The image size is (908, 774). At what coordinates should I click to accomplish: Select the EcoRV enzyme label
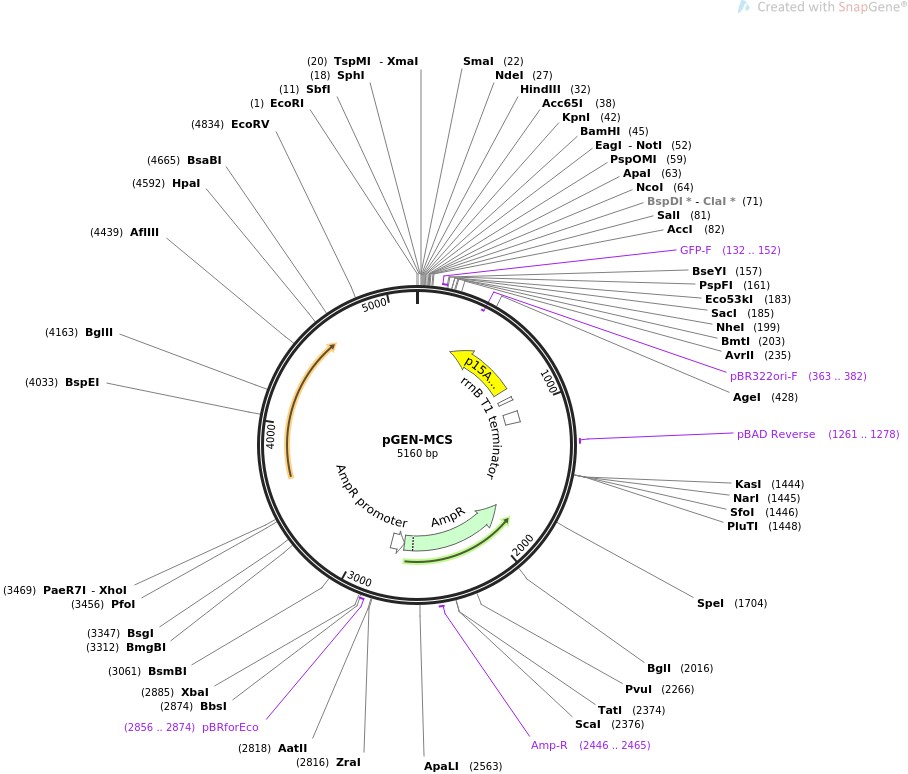(x=250, y=124)
